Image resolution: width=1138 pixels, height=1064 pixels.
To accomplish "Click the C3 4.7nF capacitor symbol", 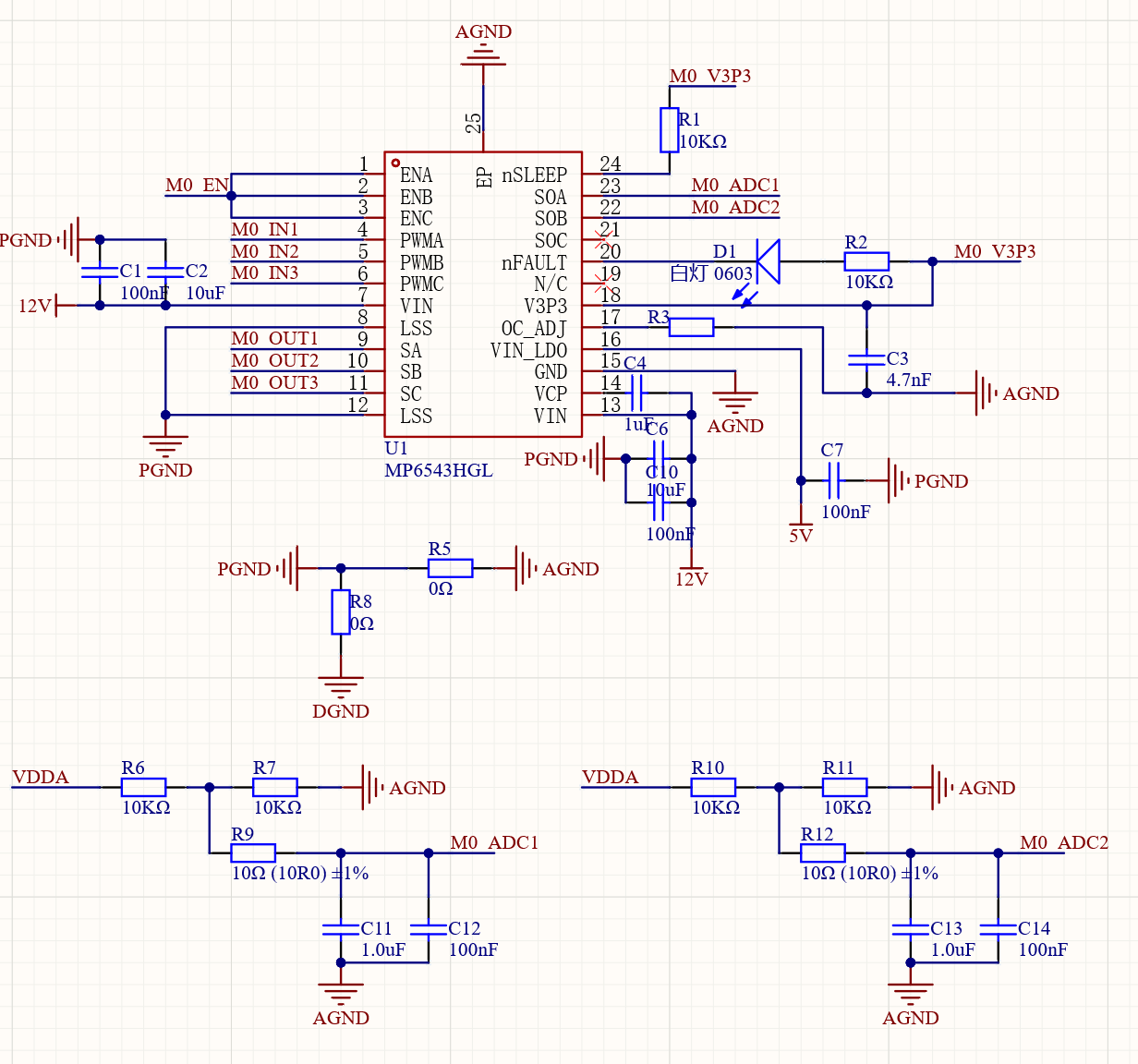I will tap(866, 358).
